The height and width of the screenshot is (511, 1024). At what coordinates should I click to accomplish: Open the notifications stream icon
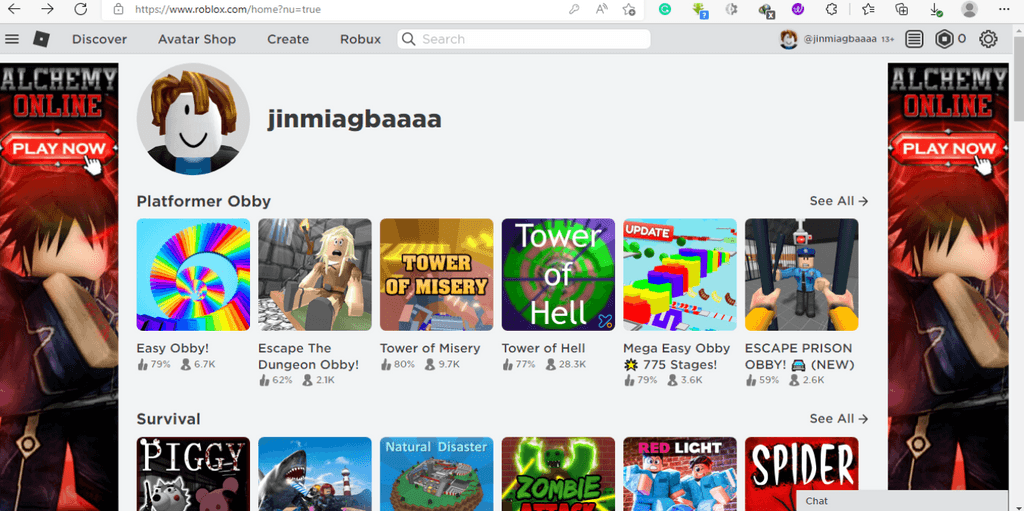coord(914,39)
